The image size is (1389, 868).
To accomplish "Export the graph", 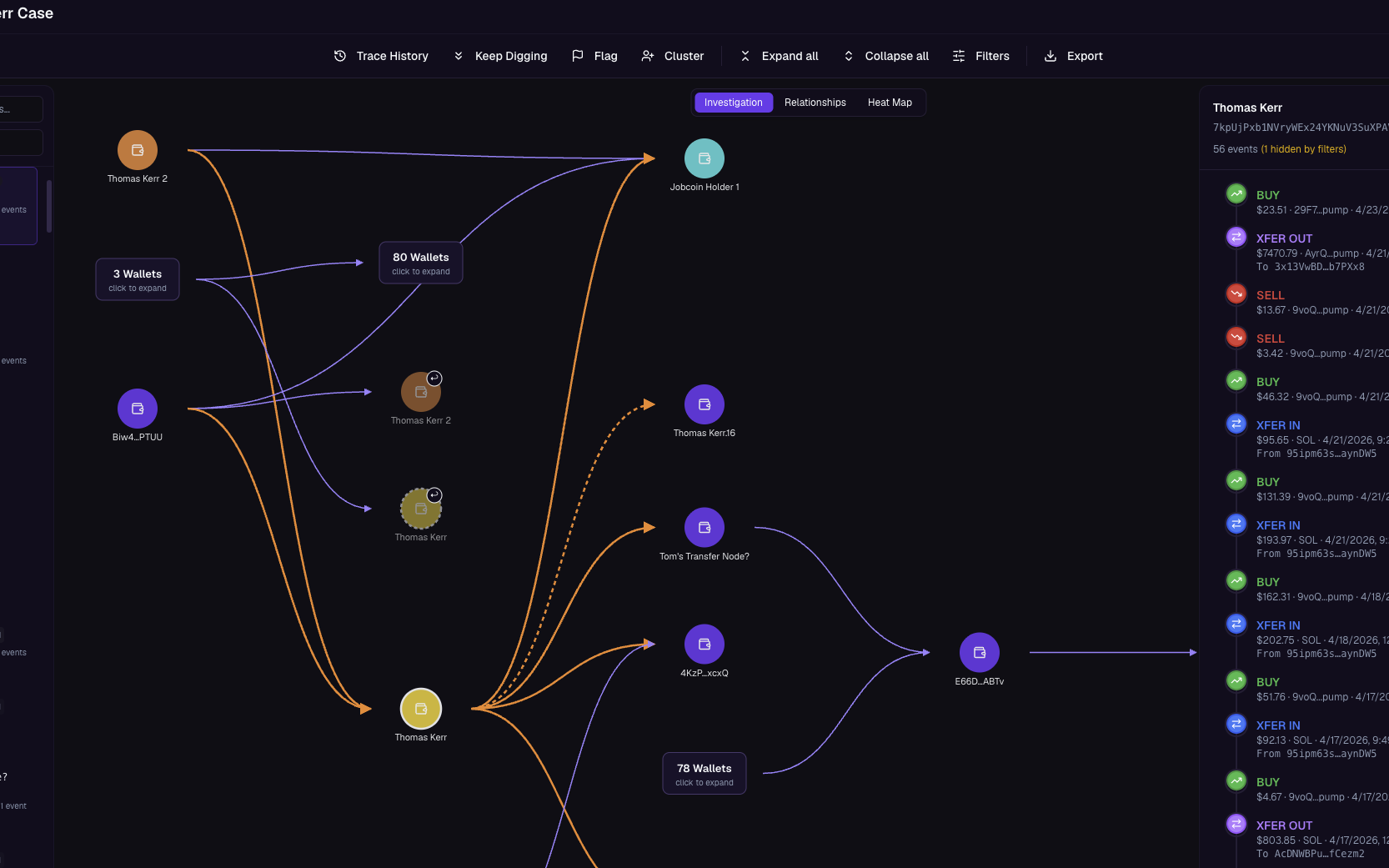I will (1074, 56).
